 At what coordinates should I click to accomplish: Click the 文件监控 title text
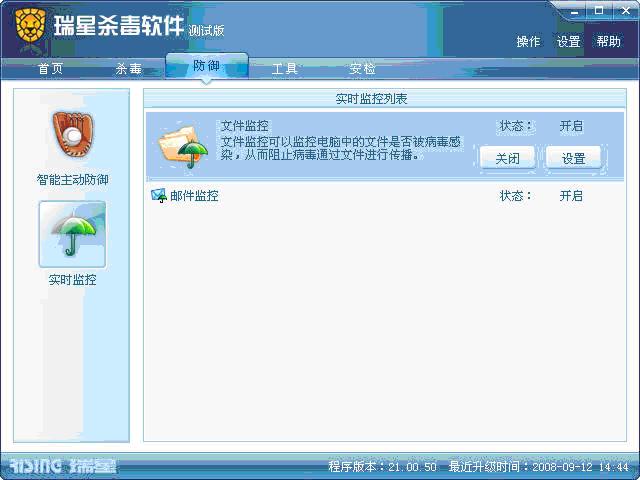click(244, 126)
